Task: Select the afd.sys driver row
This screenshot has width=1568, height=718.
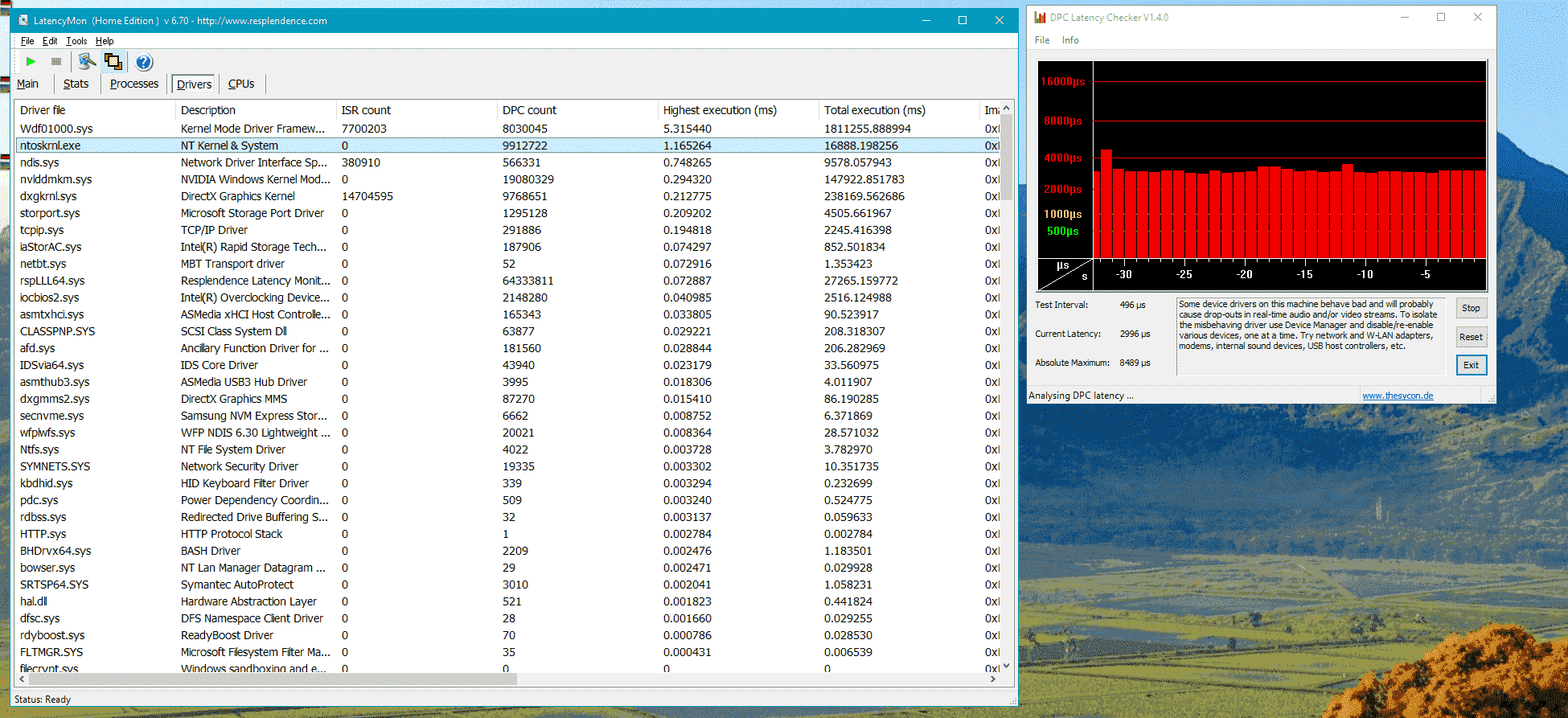Action: [507, 348]
